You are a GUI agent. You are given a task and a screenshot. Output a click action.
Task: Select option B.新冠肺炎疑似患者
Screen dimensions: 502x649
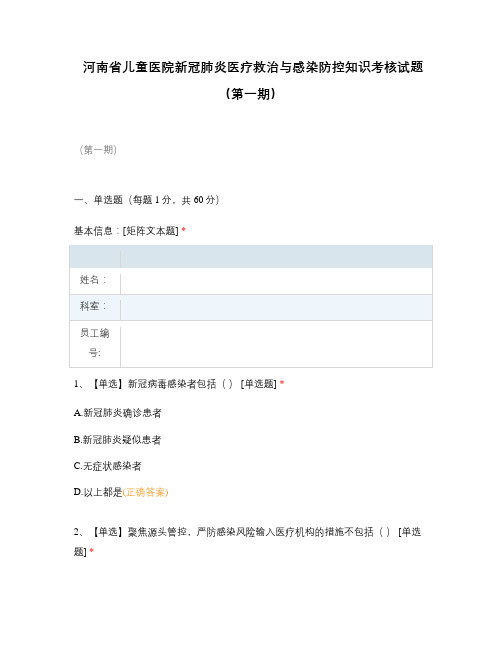[x=118, y=440]
